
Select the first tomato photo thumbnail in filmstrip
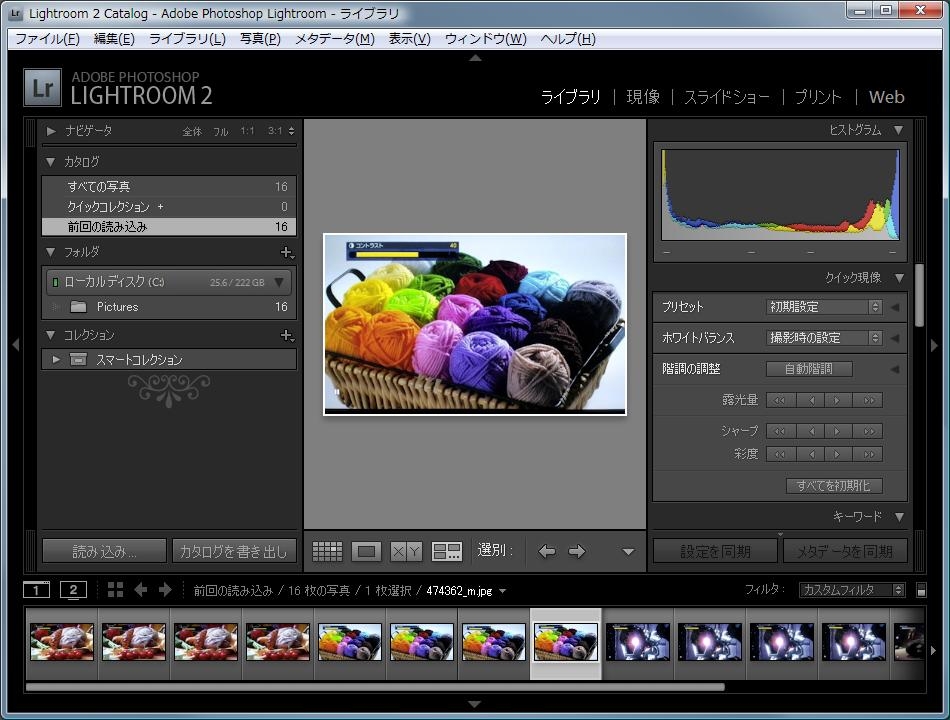(x=62, y=642)
